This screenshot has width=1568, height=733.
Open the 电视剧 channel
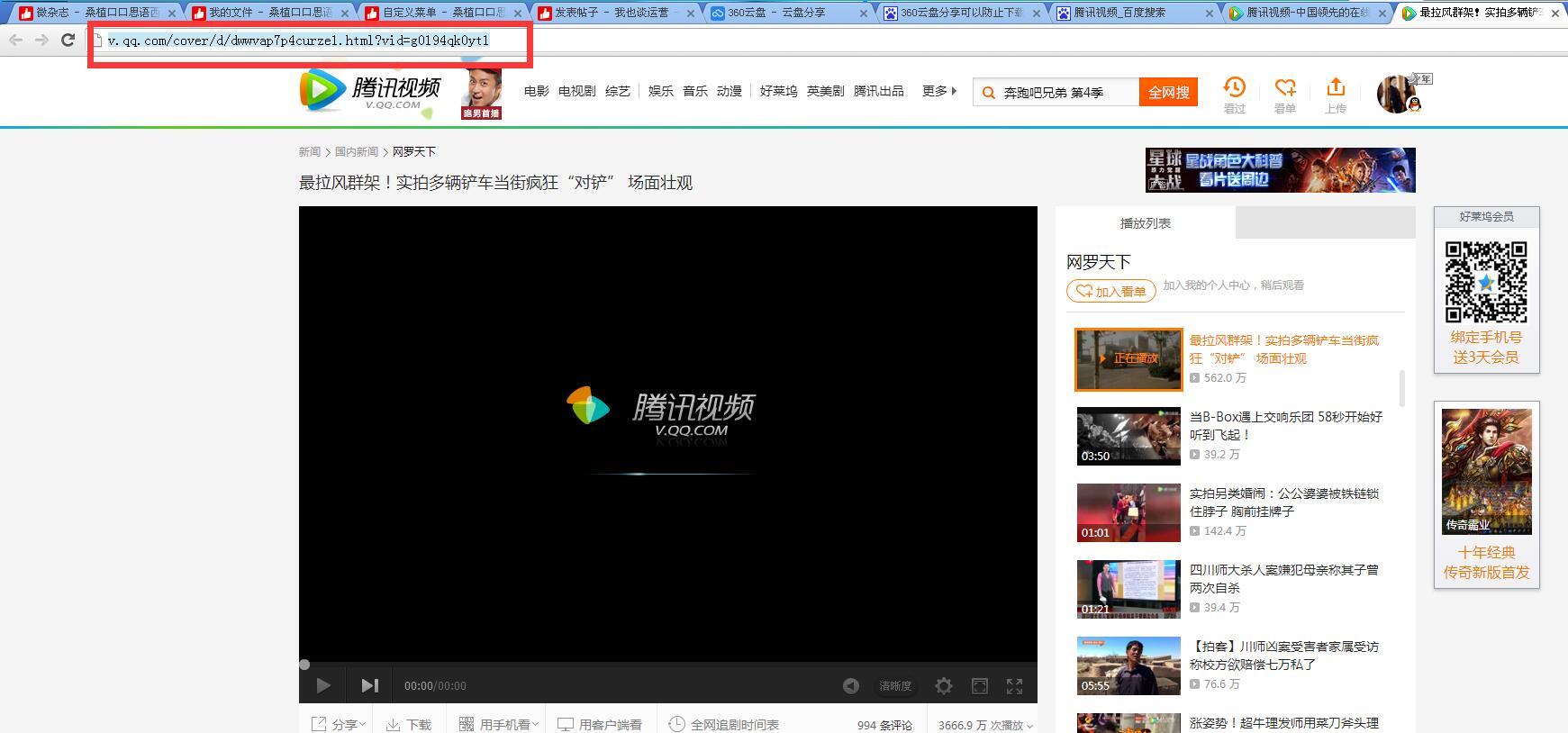tap(576, 91)
